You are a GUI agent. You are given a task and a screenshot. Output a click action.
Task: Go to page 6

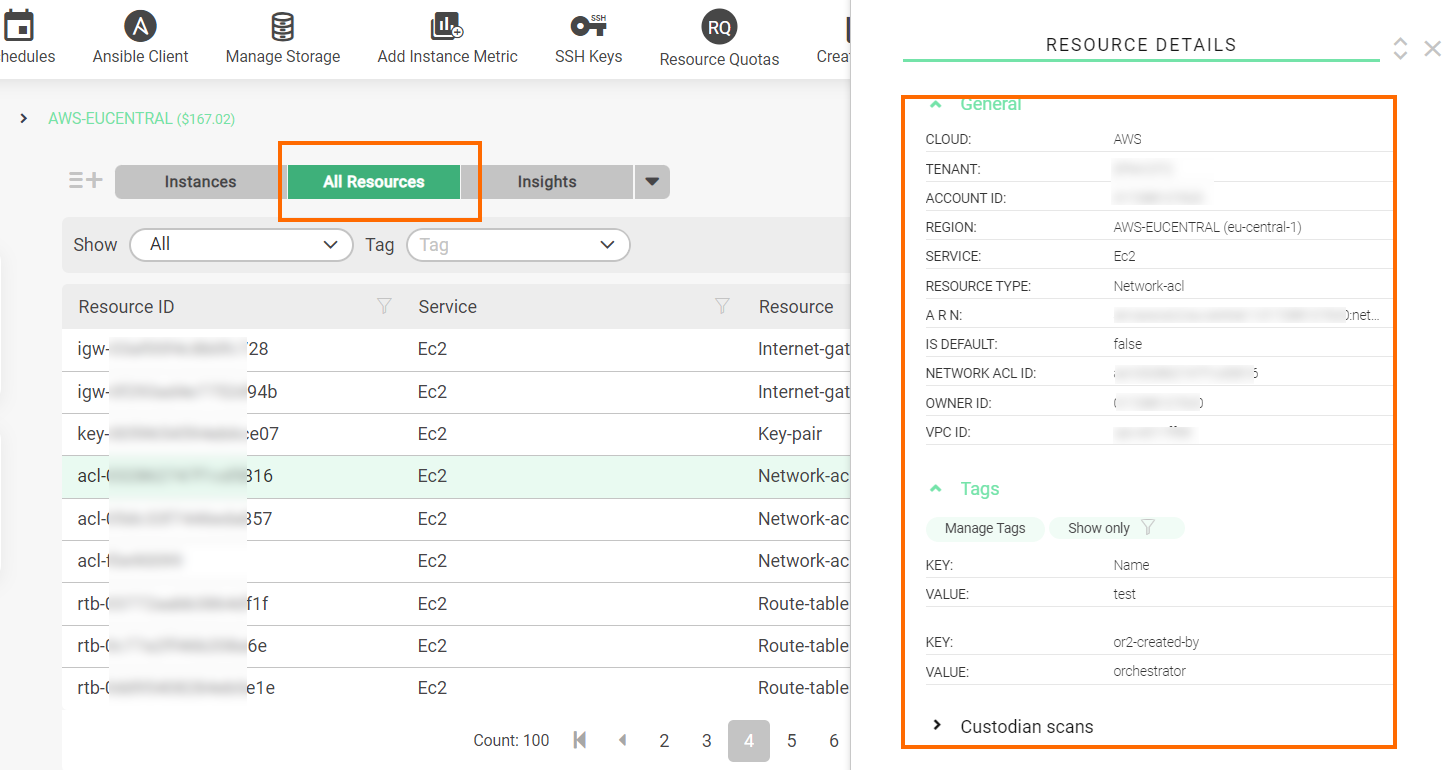click(834, 741)
